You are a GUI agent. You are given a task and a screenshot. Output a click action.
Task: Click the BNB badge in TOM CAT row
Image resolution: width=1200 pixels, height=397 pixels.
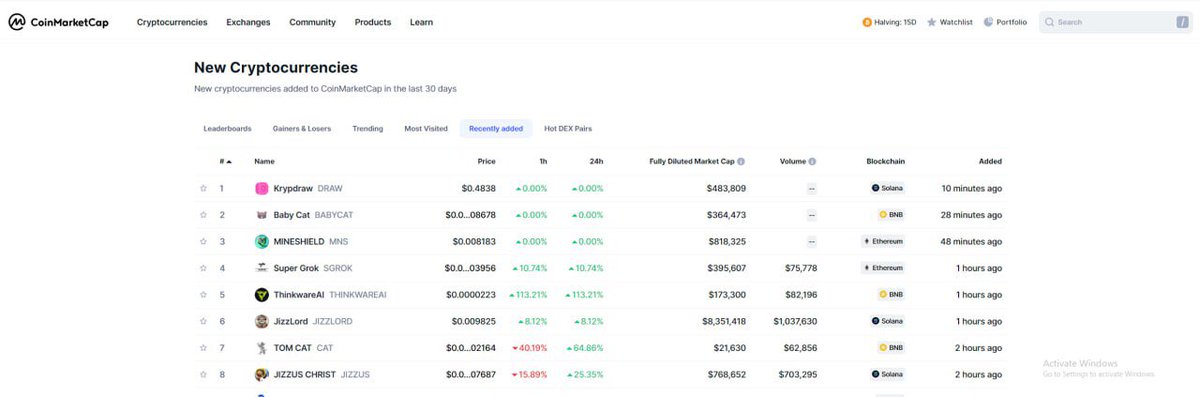point(890,348)
